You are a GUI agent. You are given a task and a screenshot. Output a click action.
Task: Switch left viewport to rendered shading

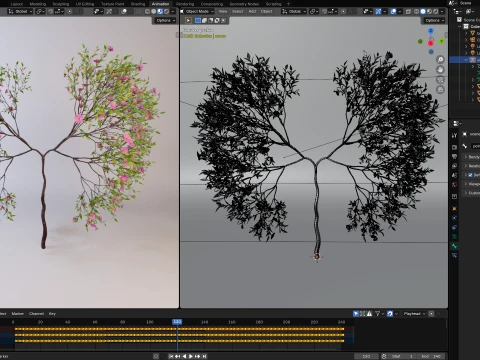click(166, 11)
